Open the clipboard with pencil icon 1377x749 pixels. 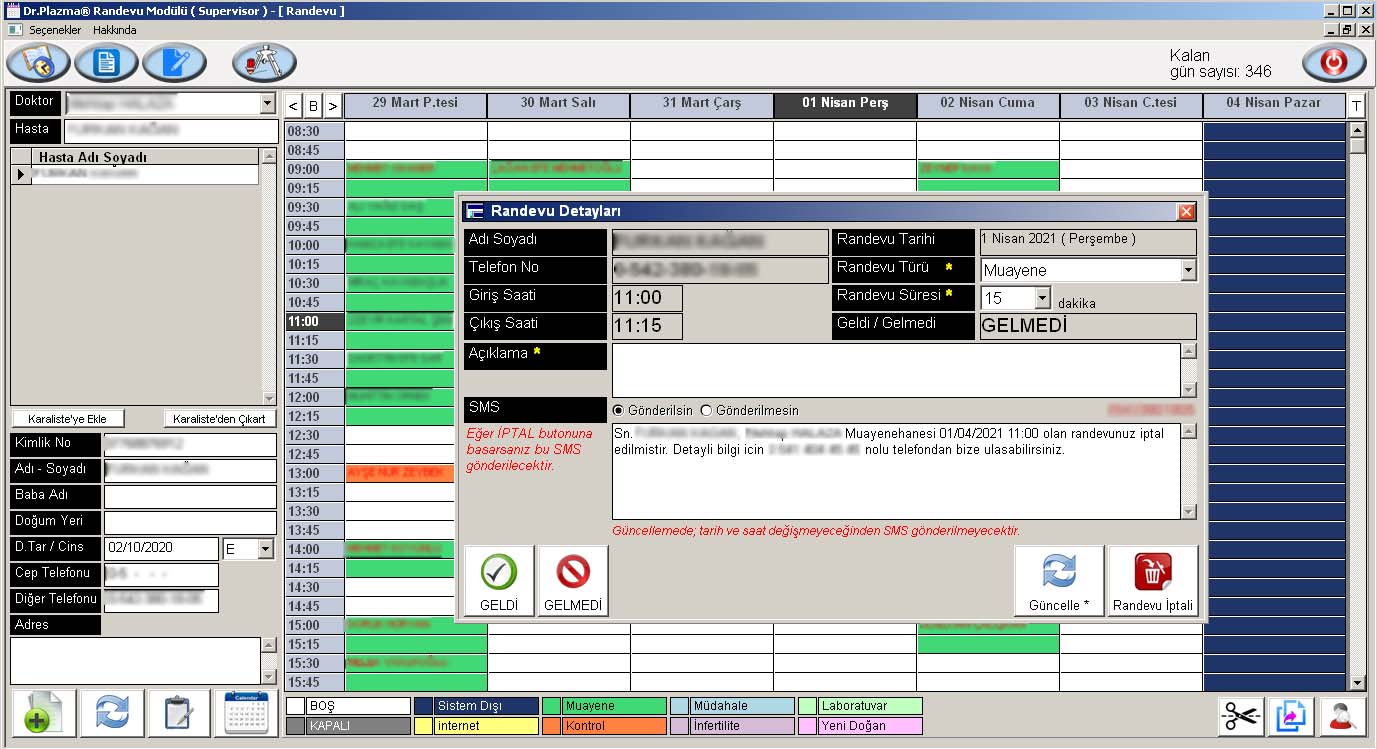tap(179, 714)
